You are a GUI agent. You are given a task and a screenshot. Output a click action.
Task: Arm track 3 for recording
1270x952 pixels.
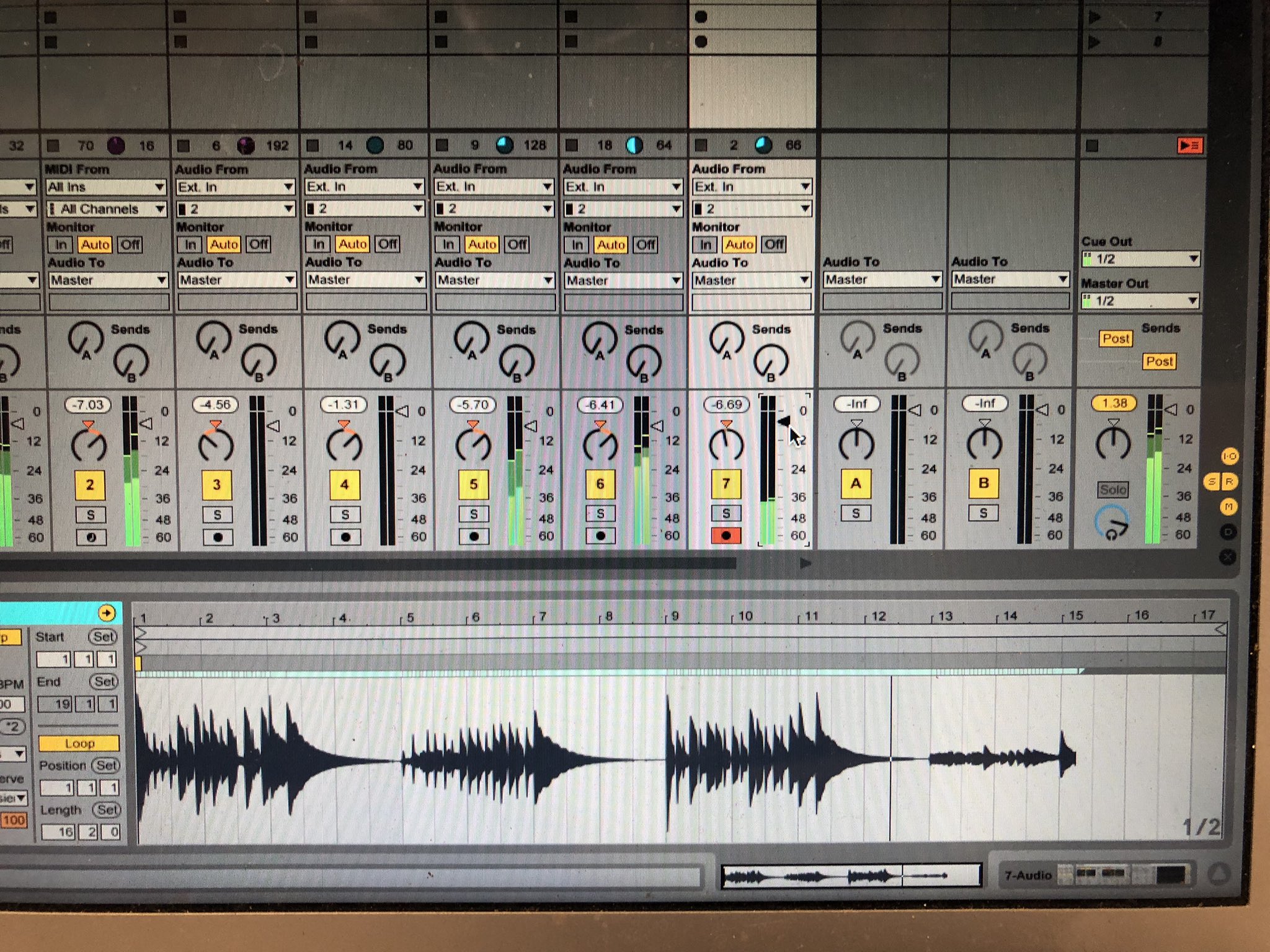point(217,537)
